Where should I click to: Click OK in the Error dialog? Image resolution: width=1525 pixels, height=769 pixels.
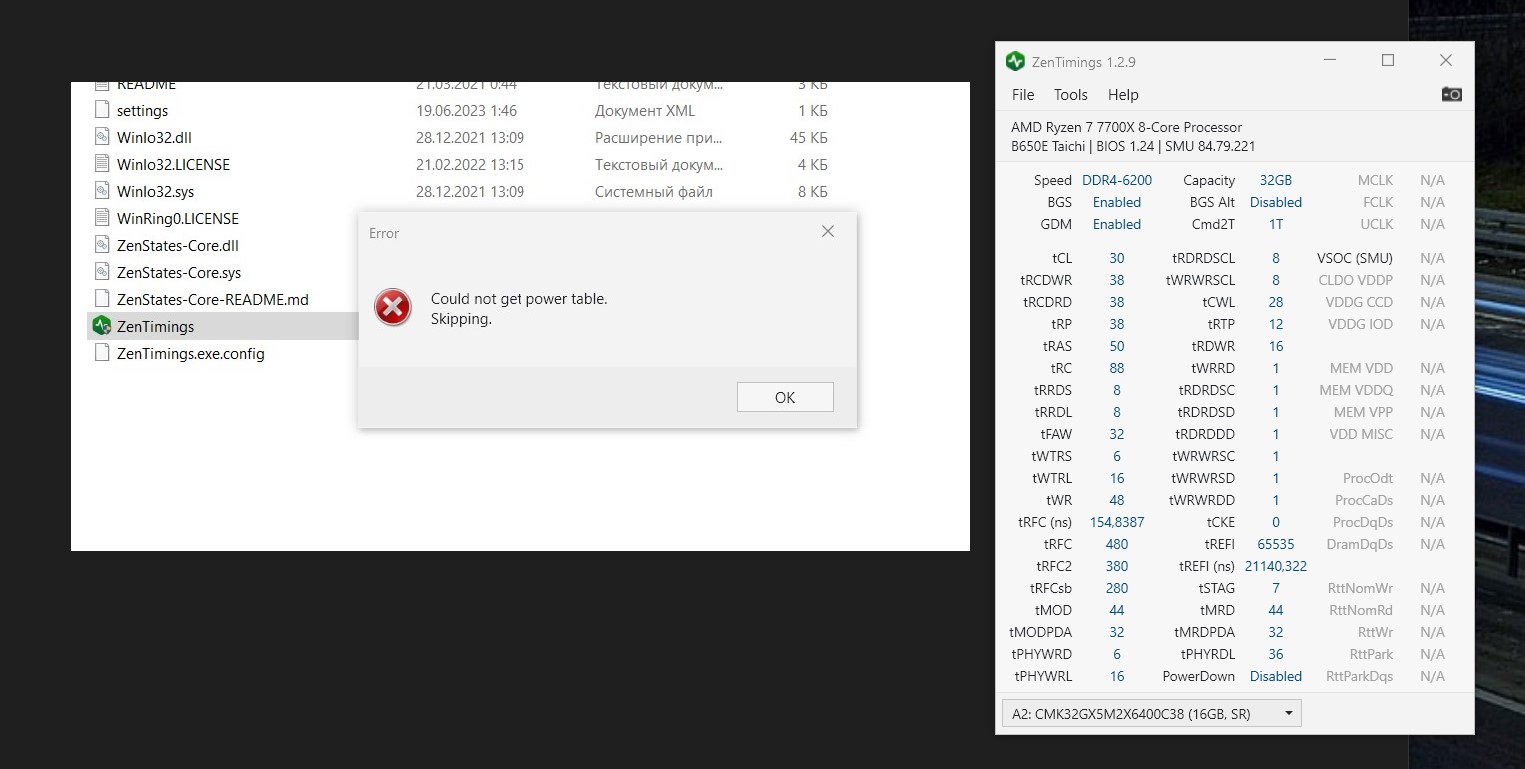tap(785, 397)
